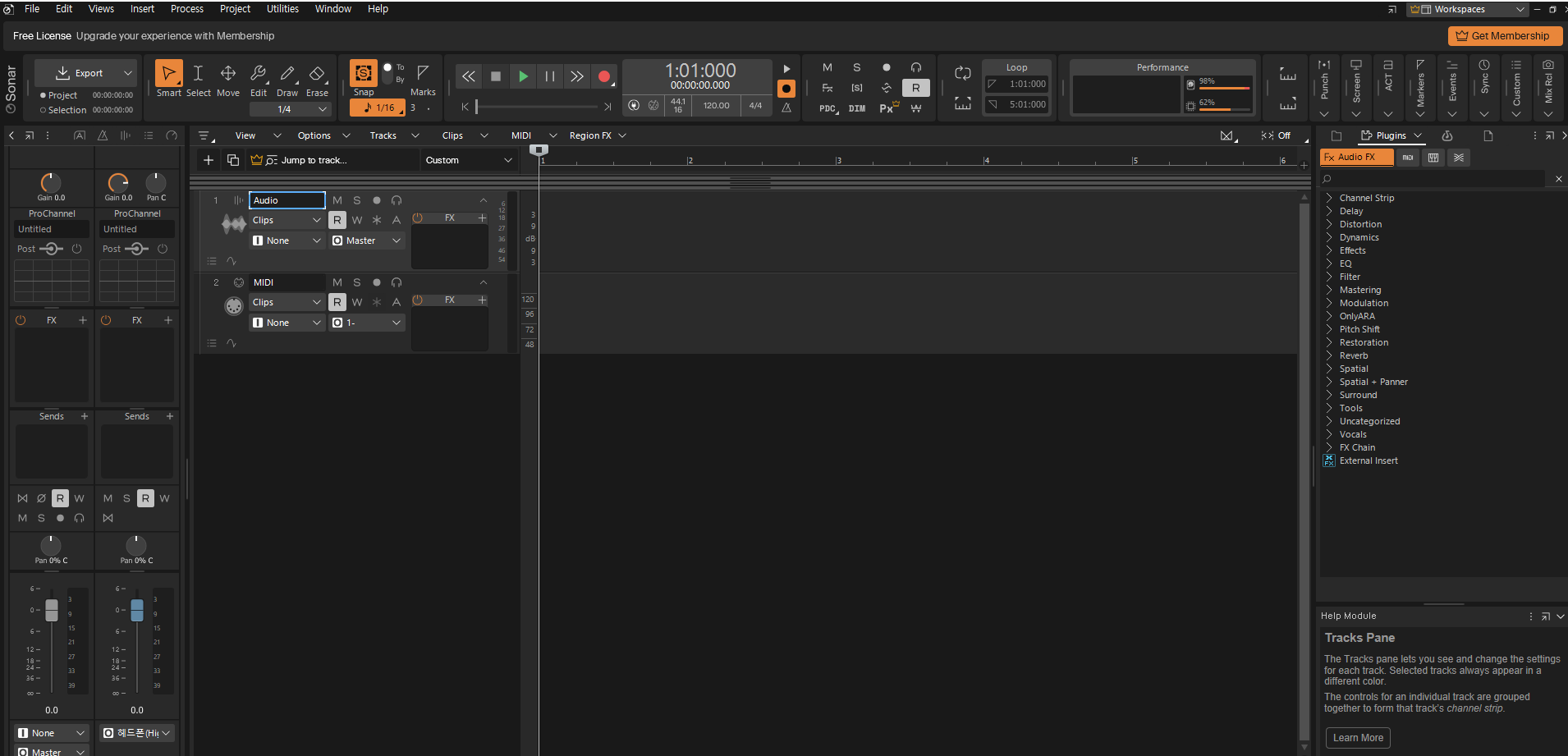Click the Get Membership button
This screenshot has height=756, width=1568.
1505,36
